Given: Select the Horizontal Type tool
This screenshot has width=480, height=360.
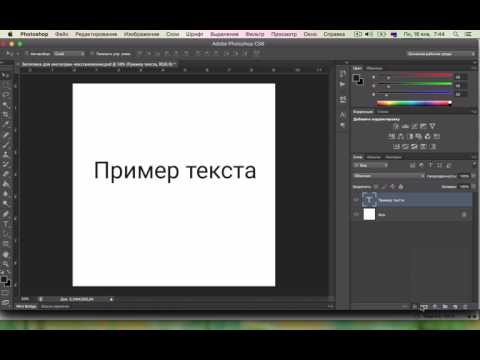Looking at the screenshot, I should 6,224.
